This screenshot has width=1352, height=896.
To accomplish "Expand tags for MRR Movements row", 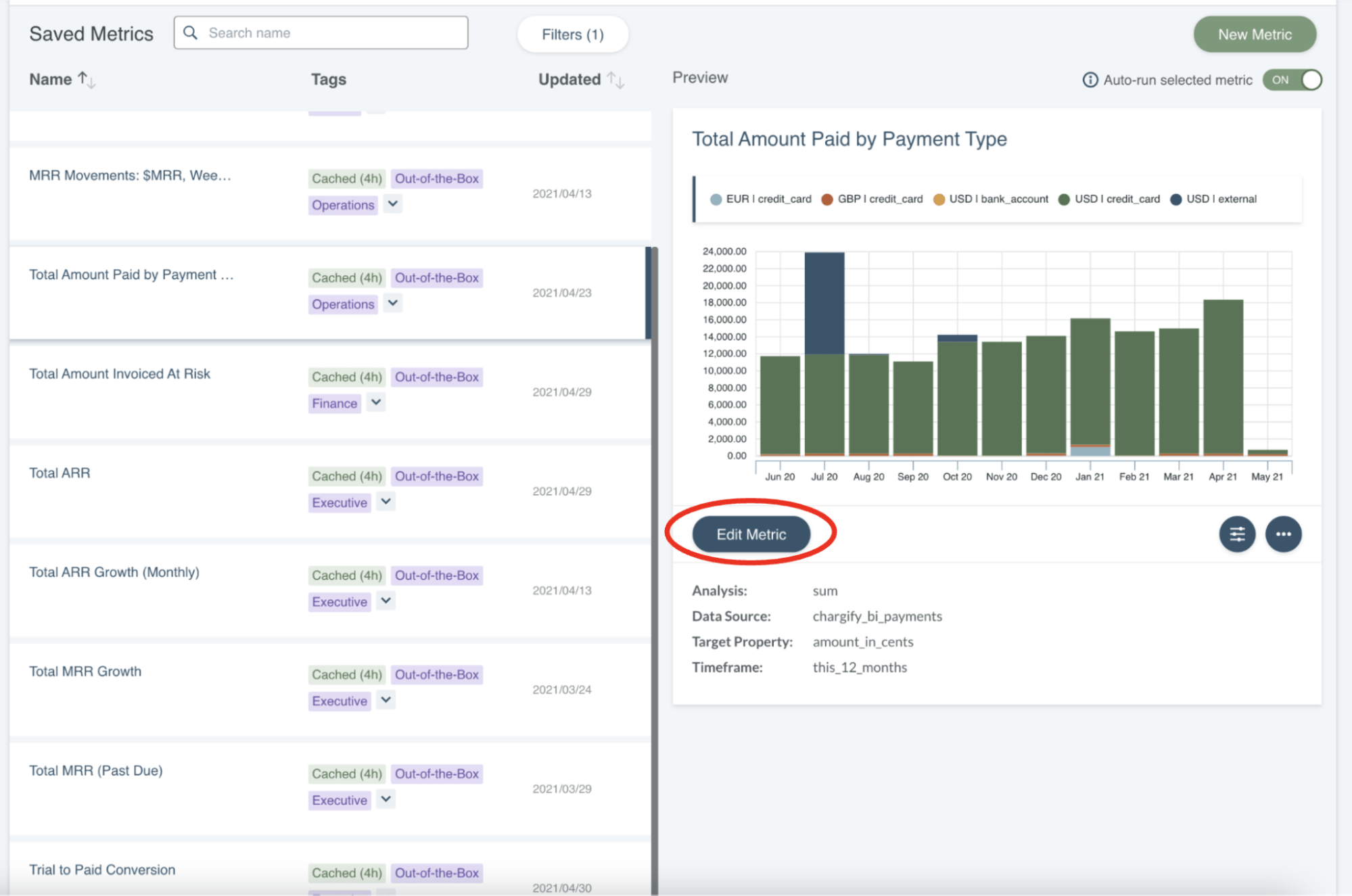I will click(392, 204).
